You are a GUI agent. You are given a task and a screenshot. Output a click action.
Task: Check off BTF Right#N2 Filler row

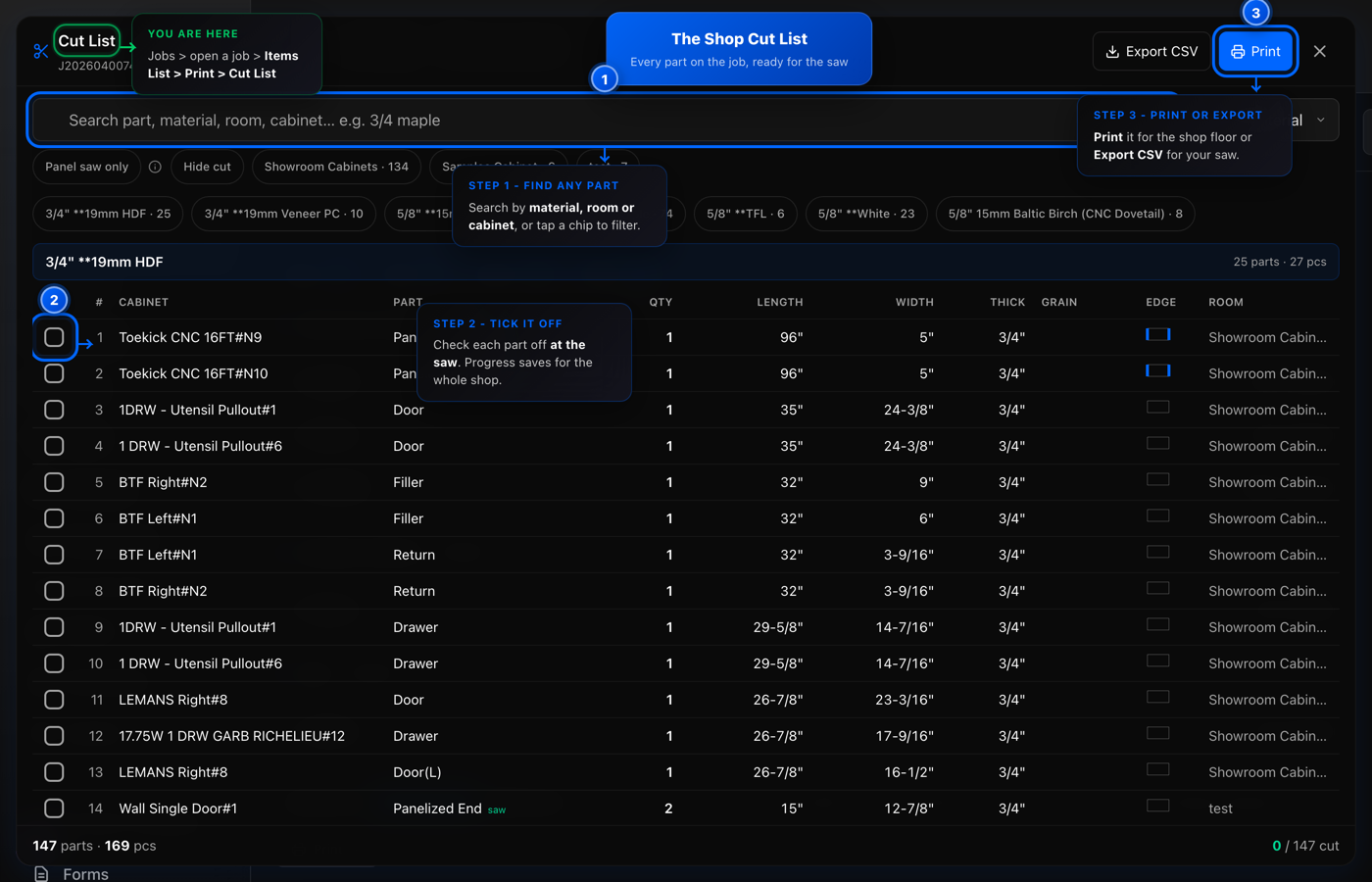tap(54, 482)
